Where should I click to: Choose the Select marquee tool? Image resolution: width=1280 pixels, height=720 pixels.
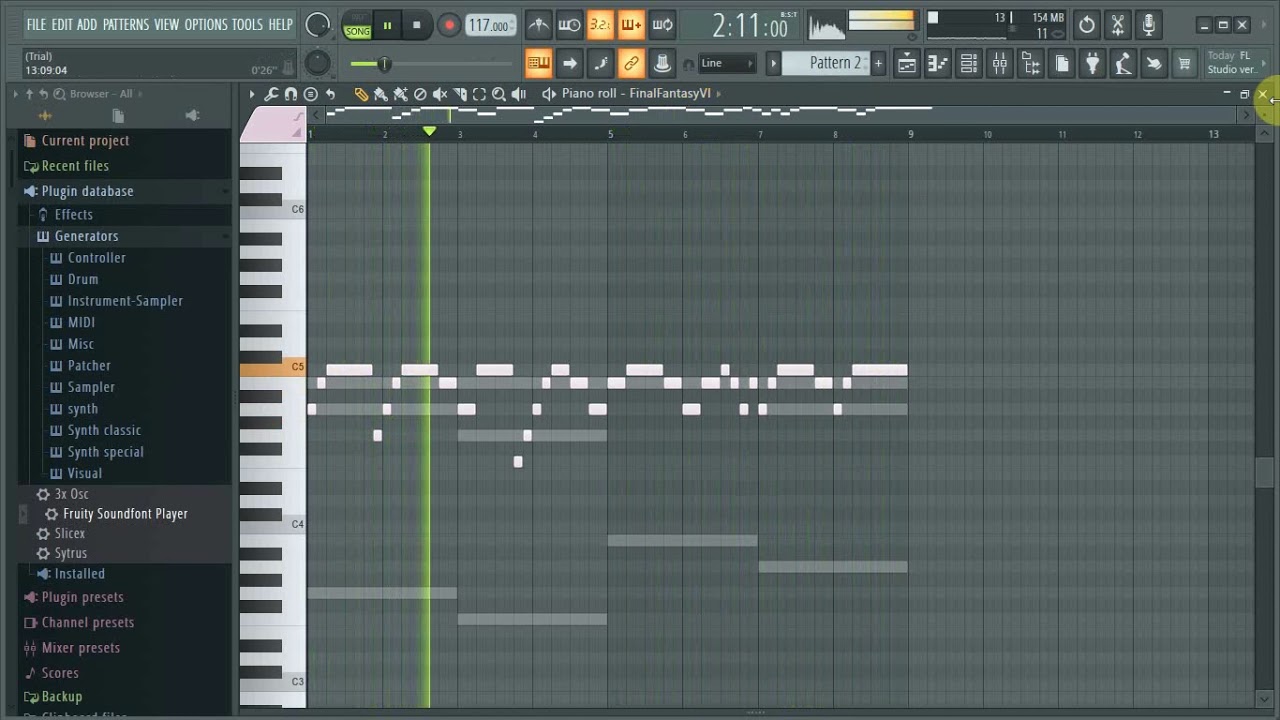click(479, 94)
